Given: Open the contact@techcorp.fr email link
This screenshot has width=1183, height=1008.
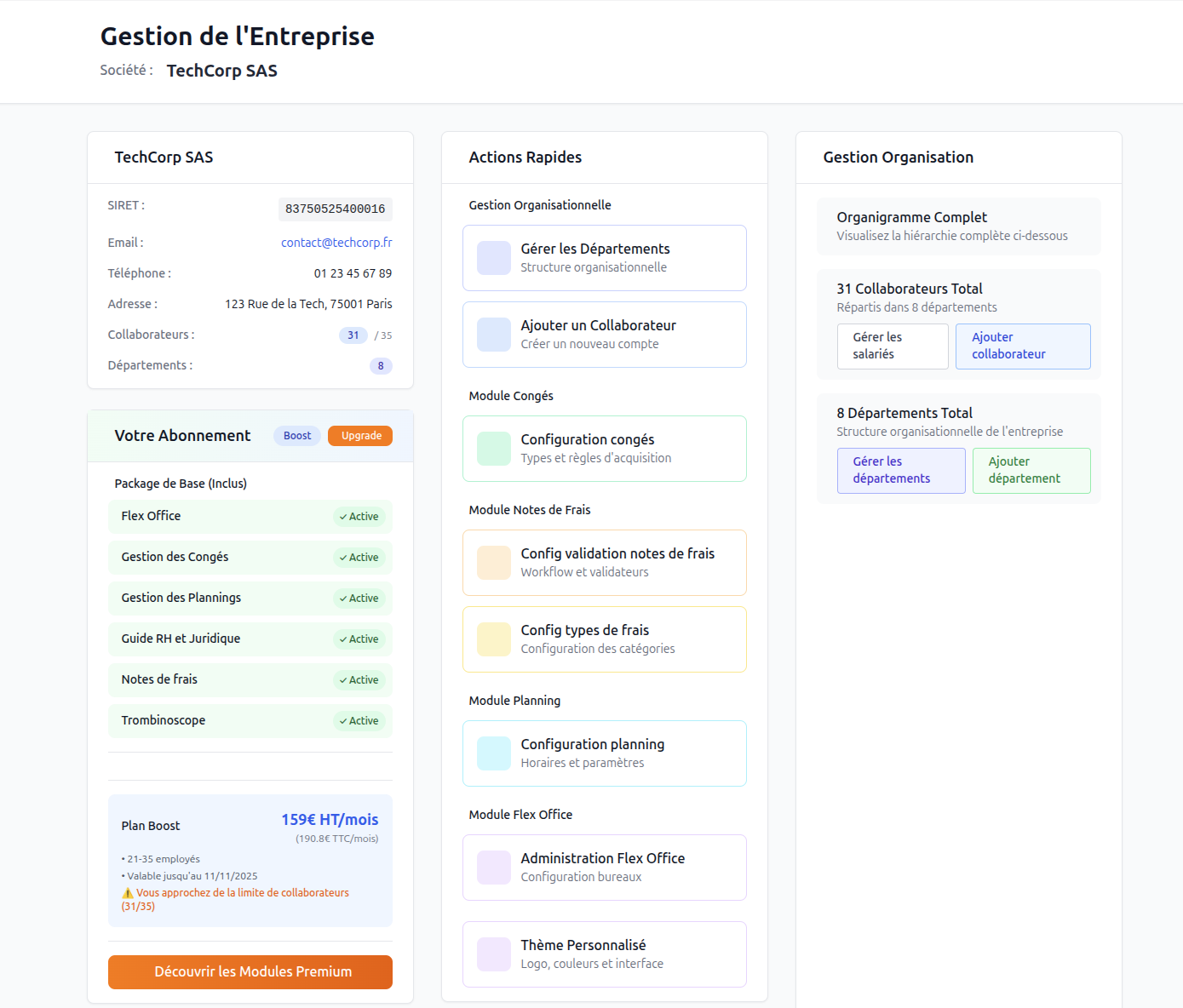Looking at the screenshot, I should click(336, 243).
